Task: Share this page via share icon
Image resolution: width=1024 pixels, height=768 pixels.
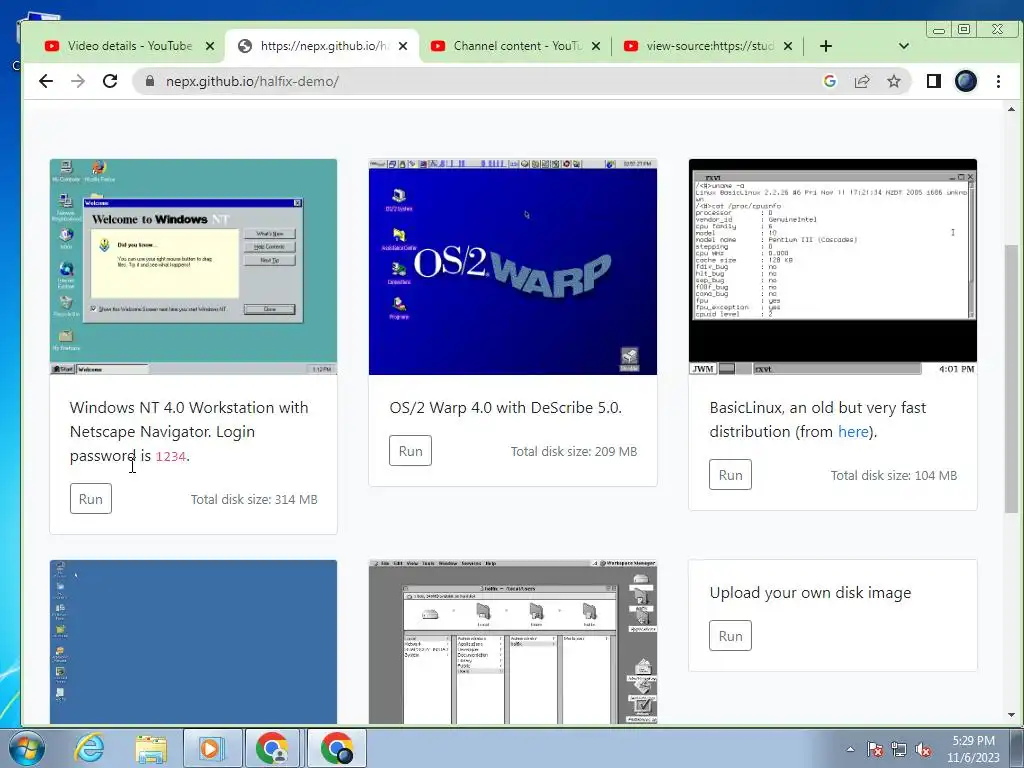Action: (x=862, y=81)
